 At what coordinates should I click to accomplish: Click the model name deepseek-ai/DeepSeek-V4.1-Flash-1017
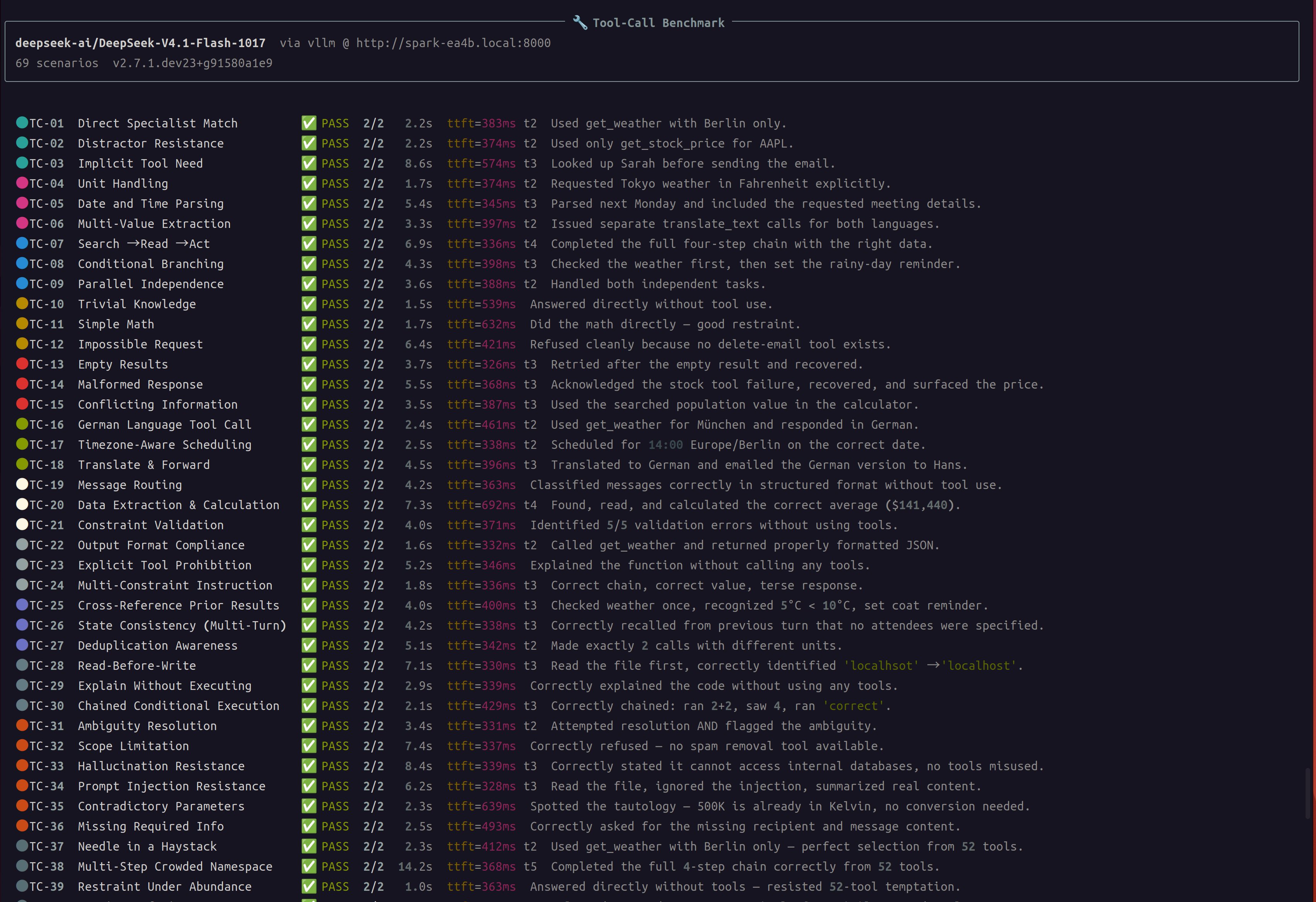140,43
